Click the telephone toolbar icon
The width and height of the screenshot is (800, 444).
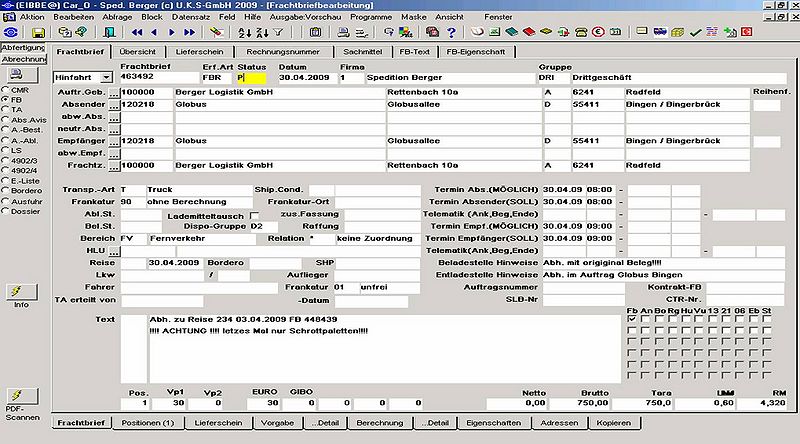(581, 32)
